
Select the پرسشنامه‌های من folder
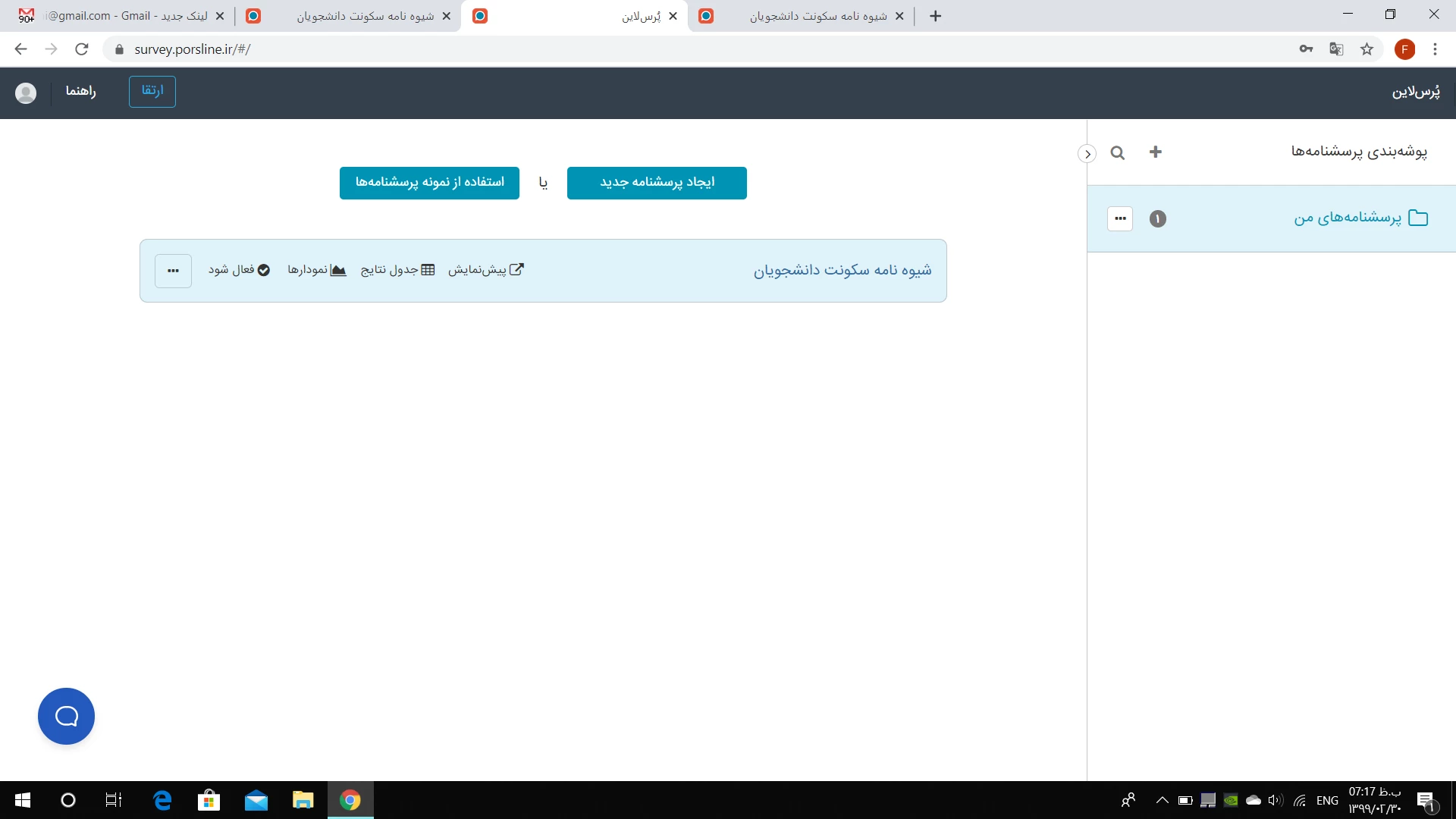click(x=1347, y=218)
